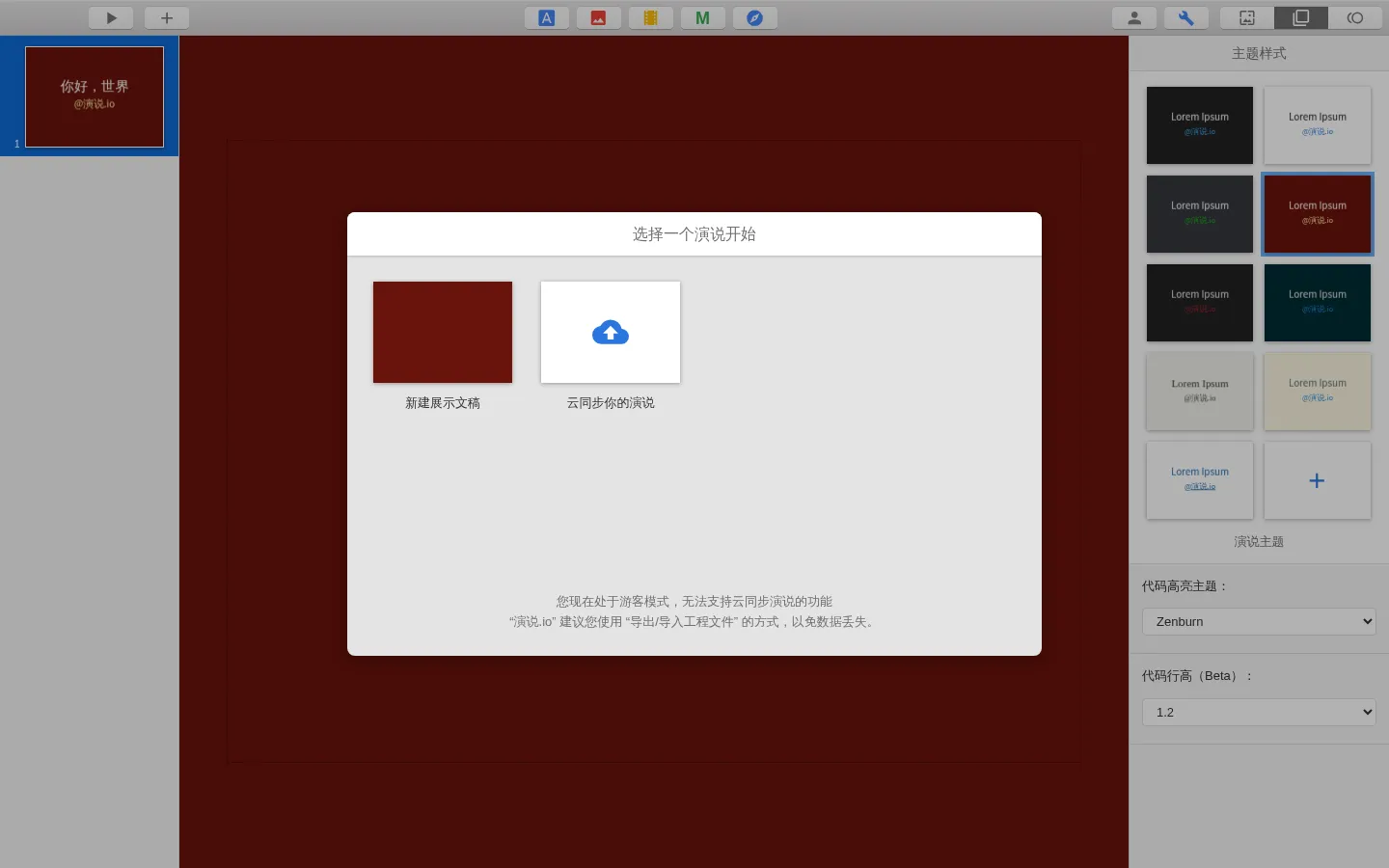Click the 主题样式 panel header
Image resolution: width=1389 pixels, height=868 pixels.
1259,53
